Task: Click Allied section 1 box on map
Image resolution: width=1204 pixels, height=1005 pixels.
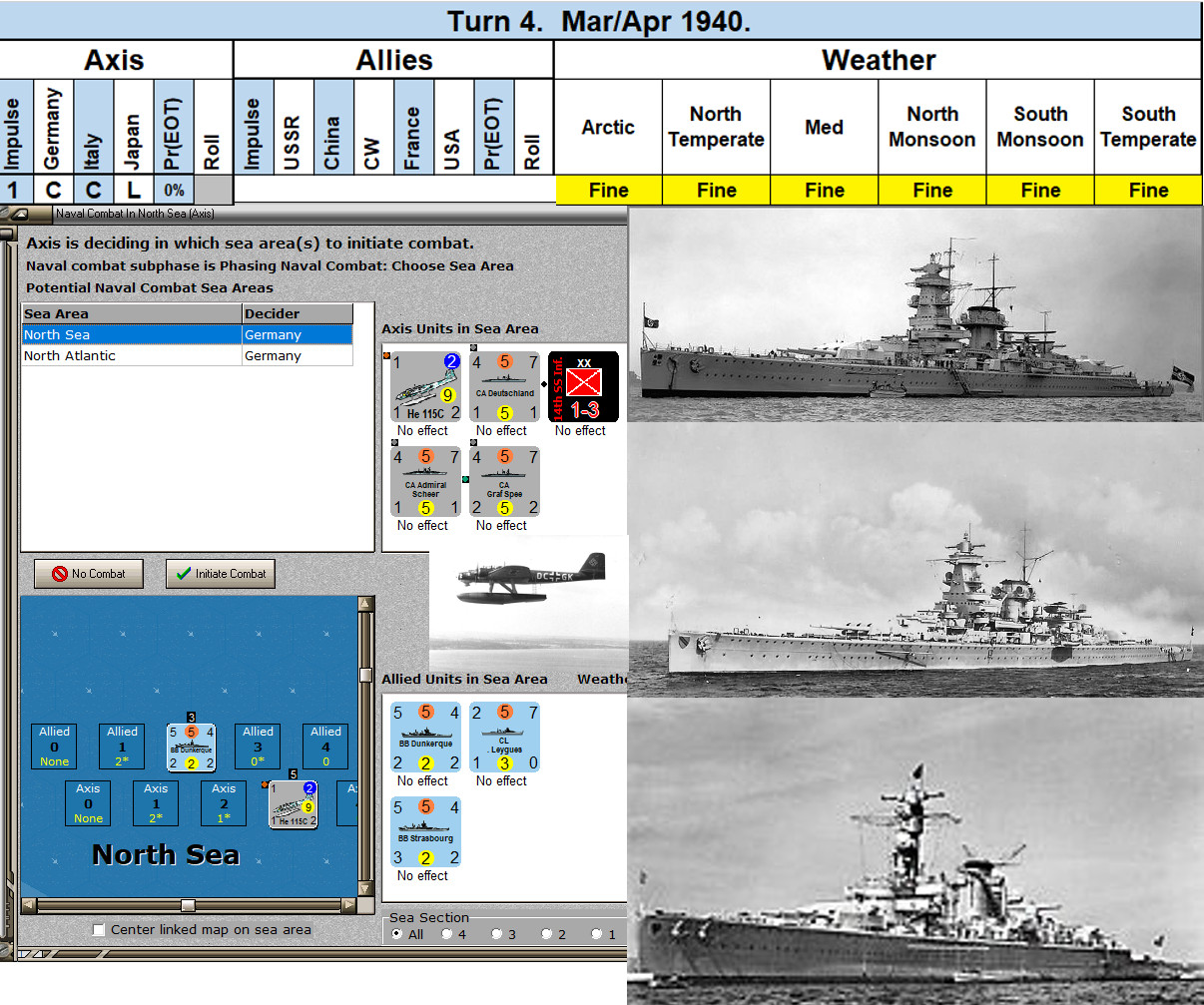Action: 123,747
